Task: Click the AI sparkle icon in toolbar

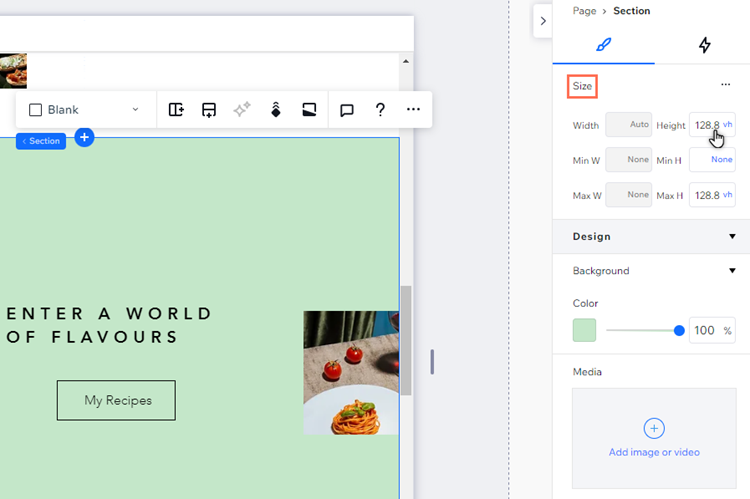Action: point(242,110)
